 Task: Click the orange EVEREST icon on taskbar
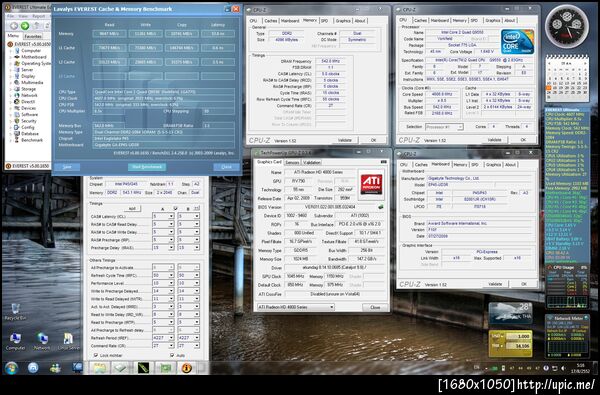pos(186,368)
